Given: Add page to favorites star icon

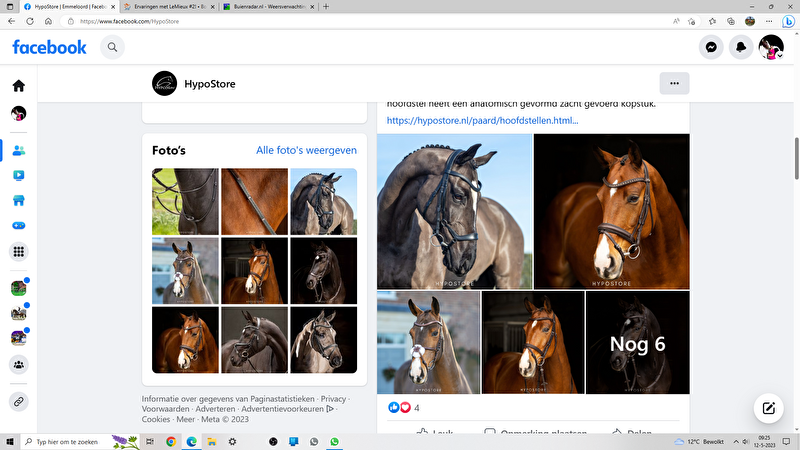Looking at the screenshot, I should coord(691,21).
